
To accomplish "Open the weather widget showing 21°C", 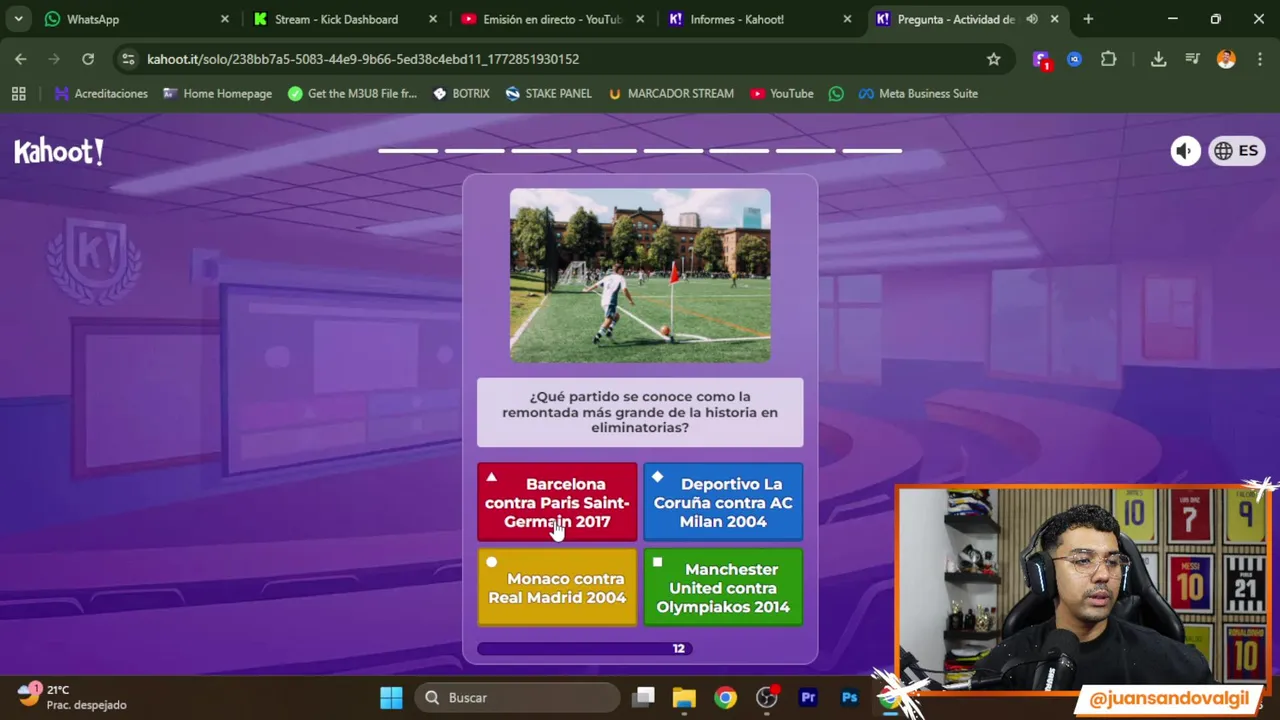I will (x=72, y=697).
